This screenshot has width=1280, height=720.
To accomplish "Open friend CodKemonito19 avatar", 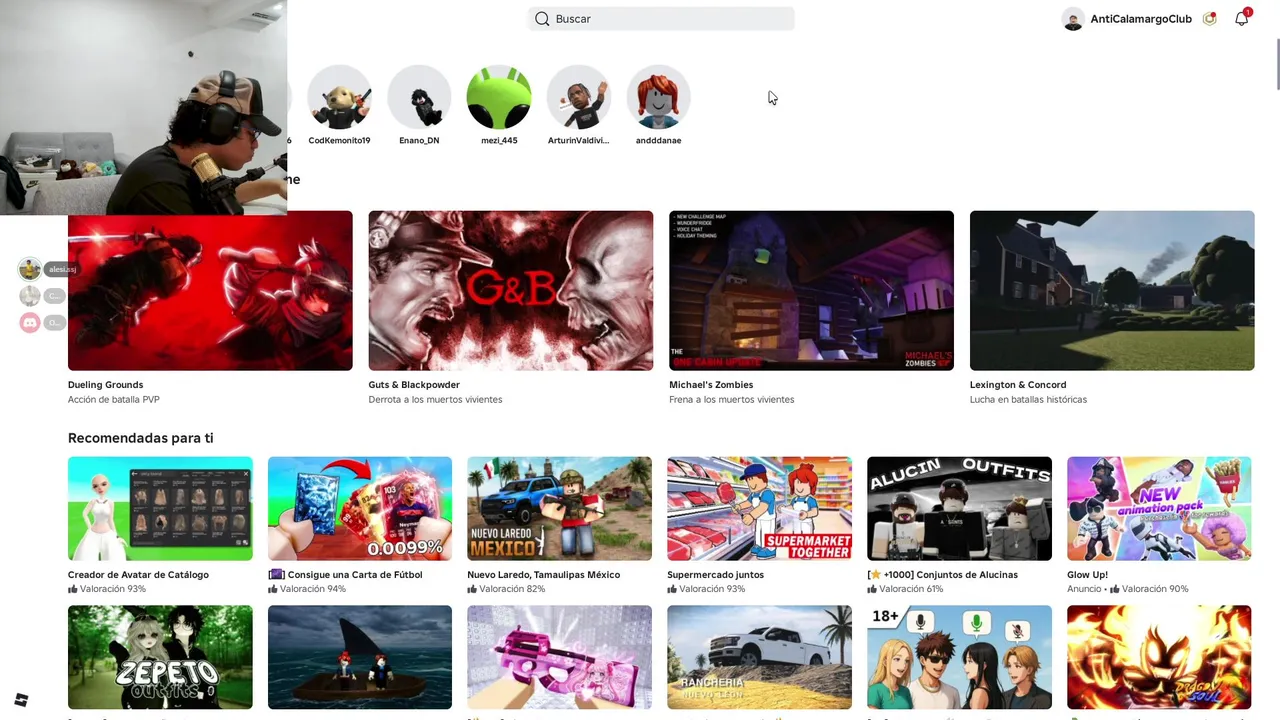I will (x=339, y=97).
